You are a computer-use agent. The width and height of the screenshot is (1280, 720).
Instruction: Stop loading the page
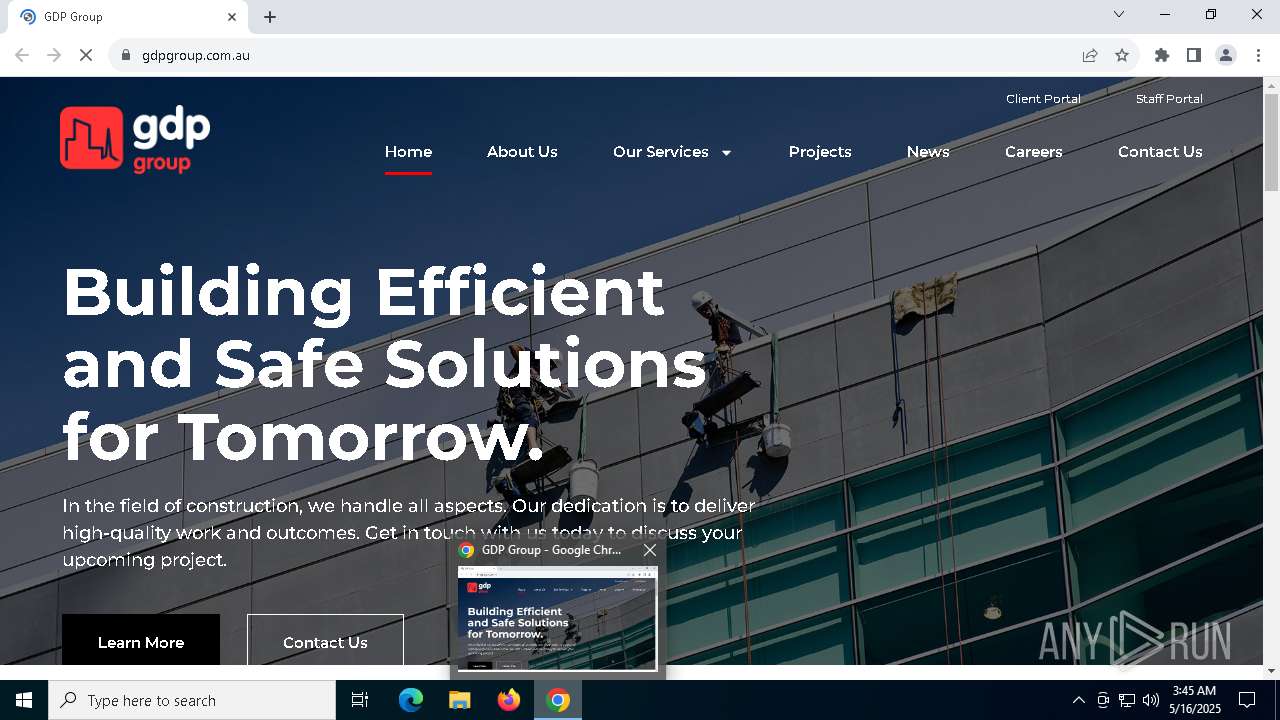86,55
